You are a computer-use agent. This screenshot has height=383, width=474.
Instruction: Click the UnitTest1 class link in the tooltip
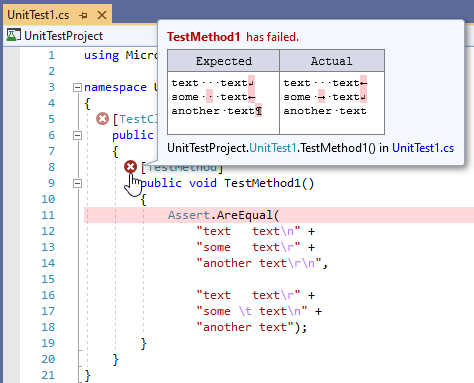(x=273, y=148)
